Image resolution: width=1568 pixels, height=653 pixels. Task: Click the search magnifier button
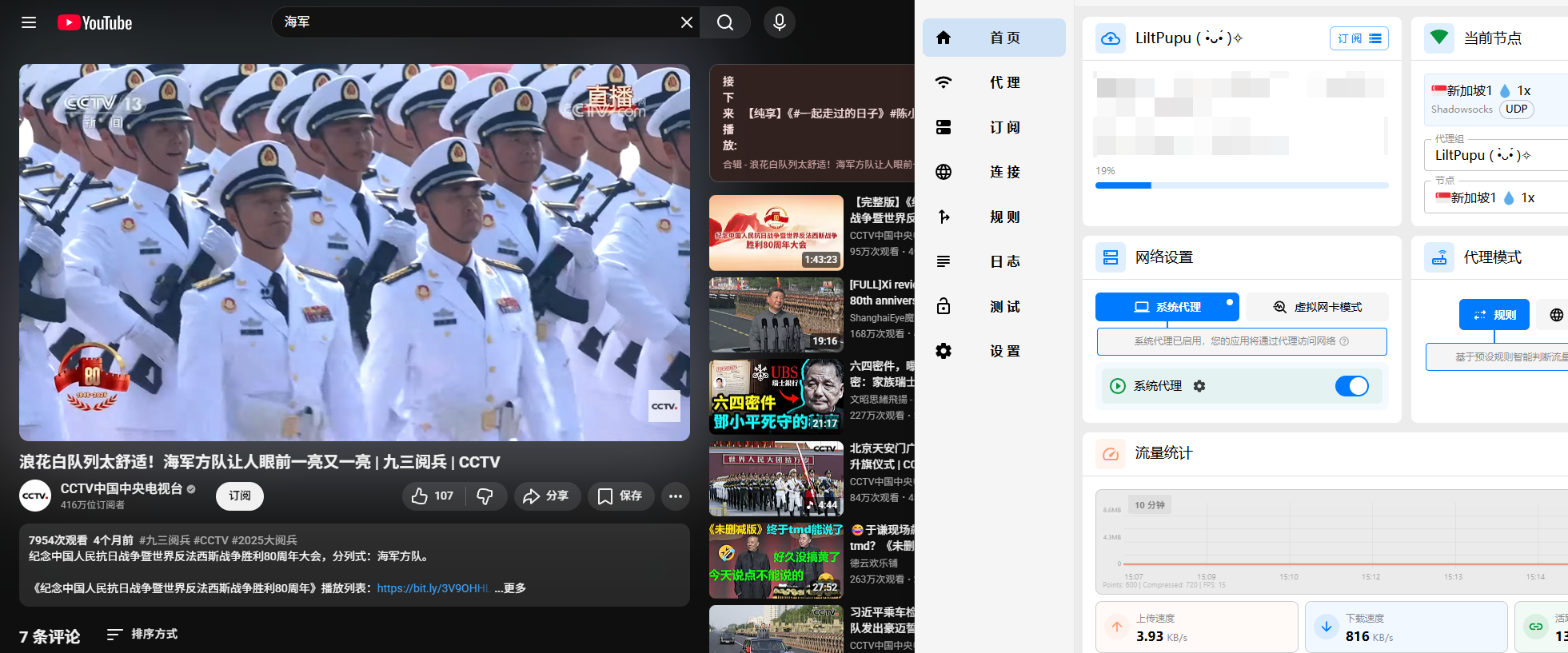(724, 22)
